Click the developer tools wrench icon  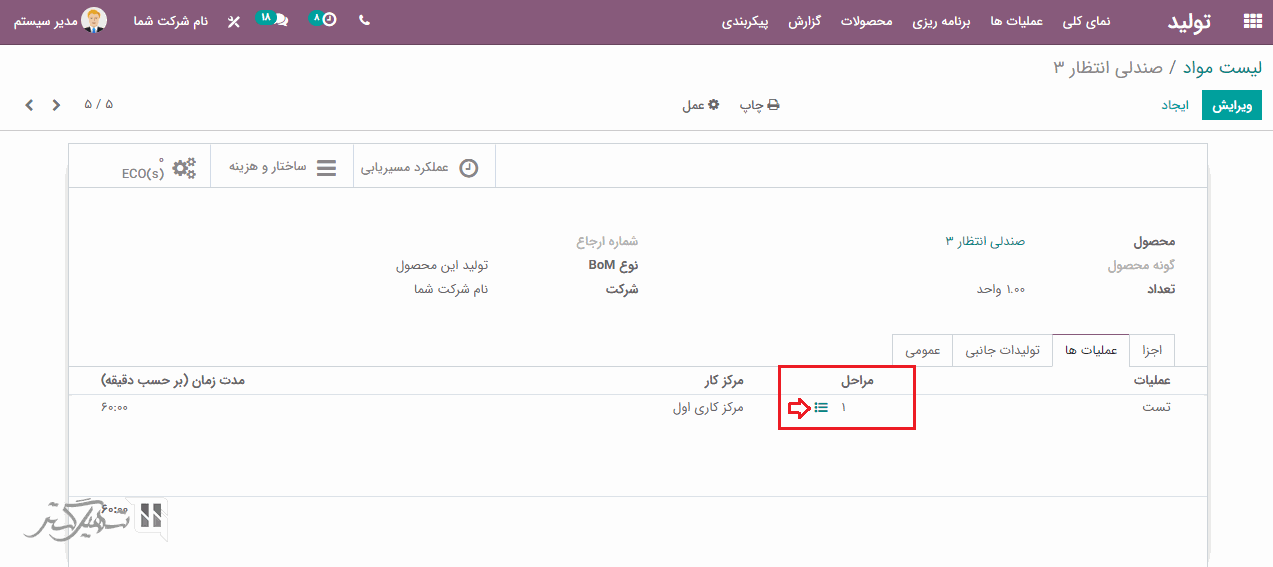click(x=234, y=21)
